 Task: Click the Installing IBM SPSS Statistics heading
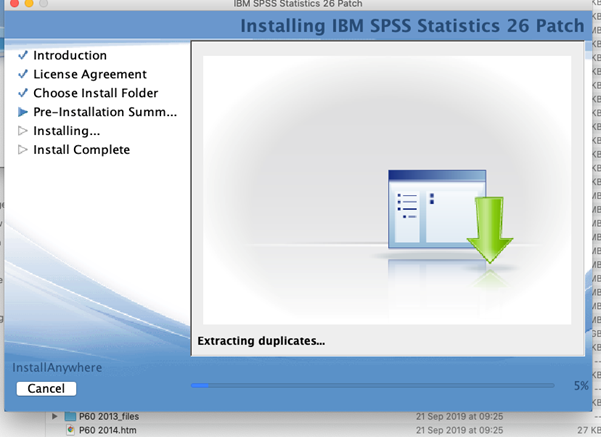[x=412, y=26]
